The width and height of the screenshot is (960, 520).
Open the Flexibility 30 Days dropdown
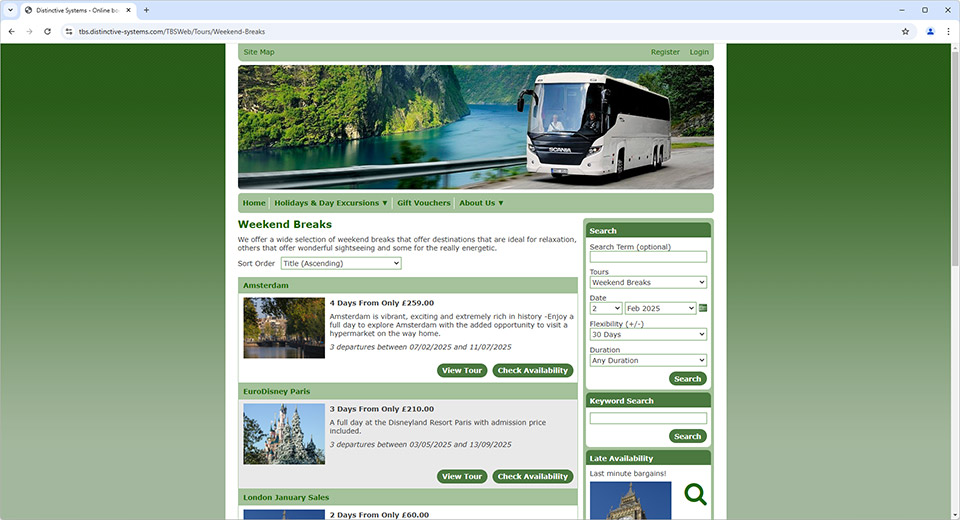click(x=648, y=334)
